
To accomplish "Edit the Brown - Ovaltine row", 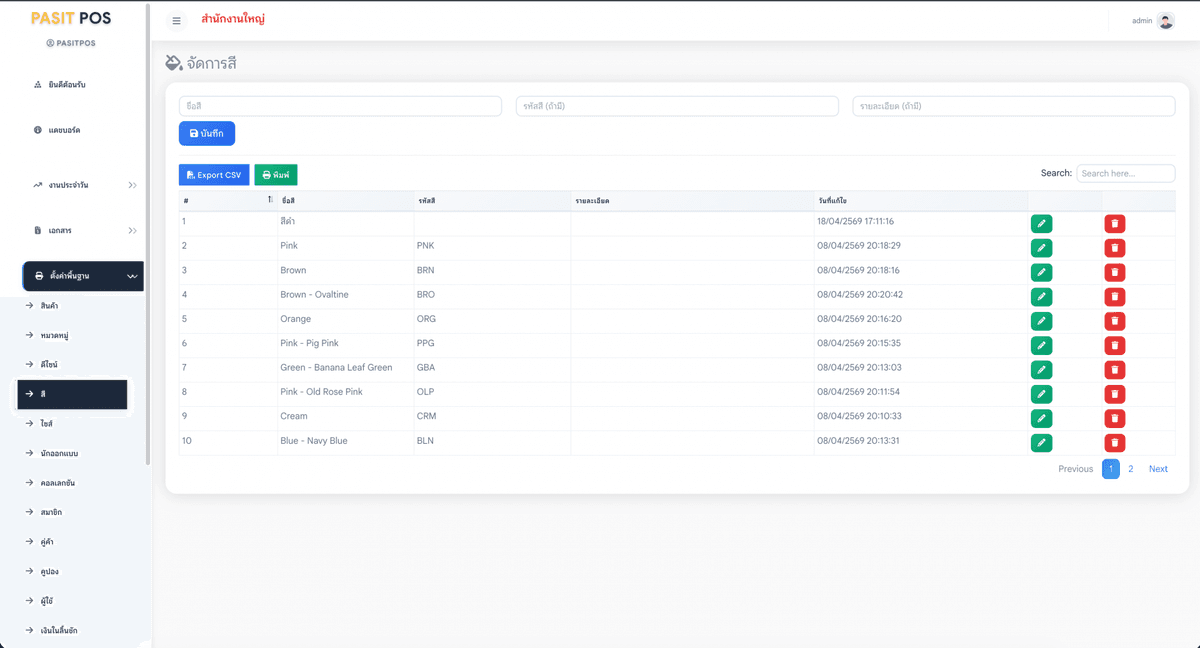I will coord(1041,297).
